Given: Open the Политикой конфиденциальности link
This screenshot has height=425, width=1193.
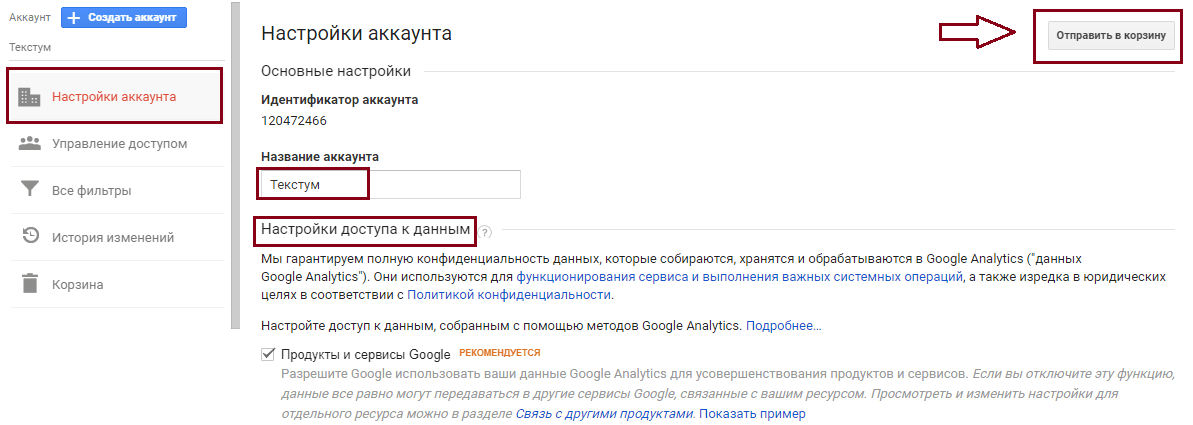Looking at the screenshot, I should coord(509,294).
